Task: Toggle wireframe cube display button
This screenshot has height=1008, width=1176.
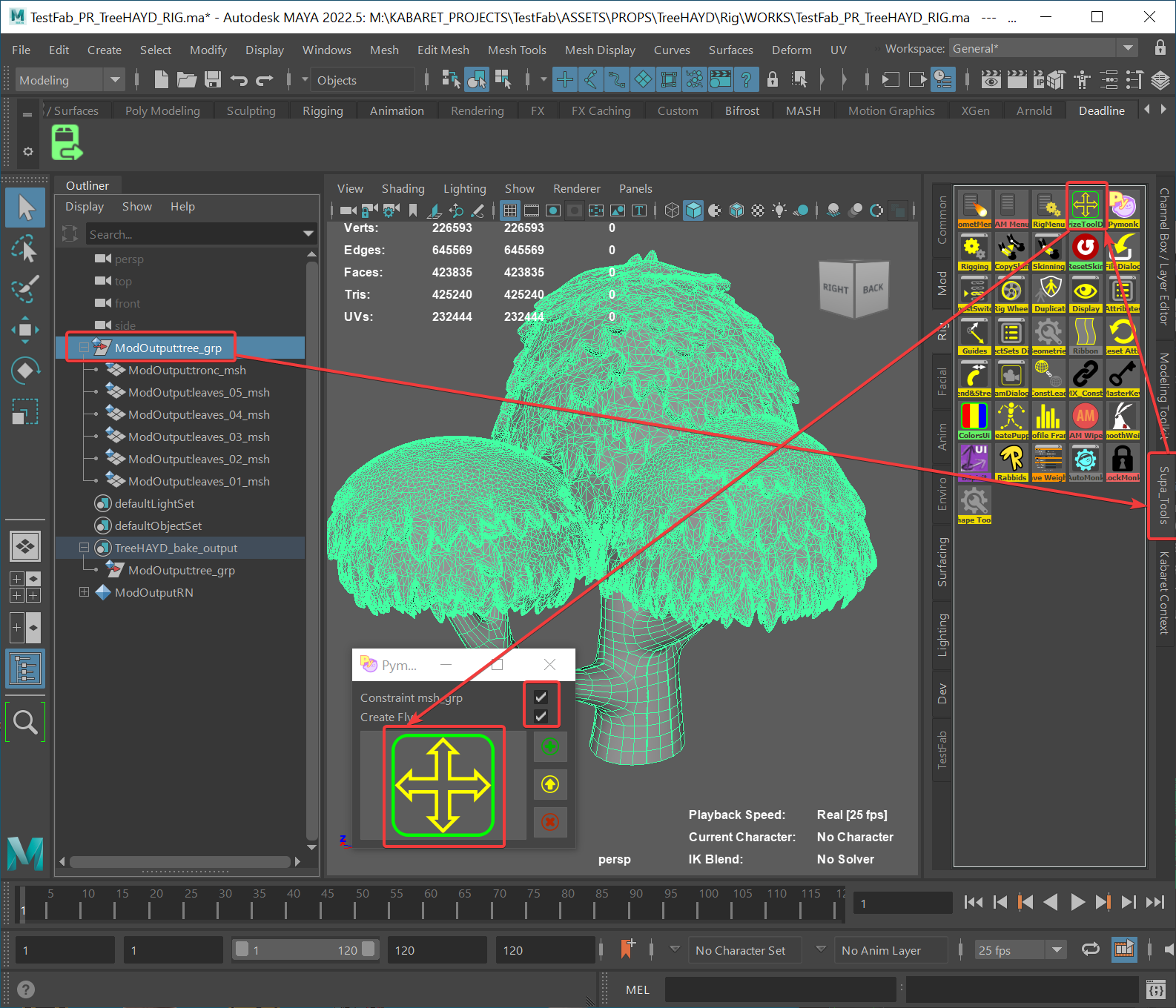Action: tap(672, 210)
